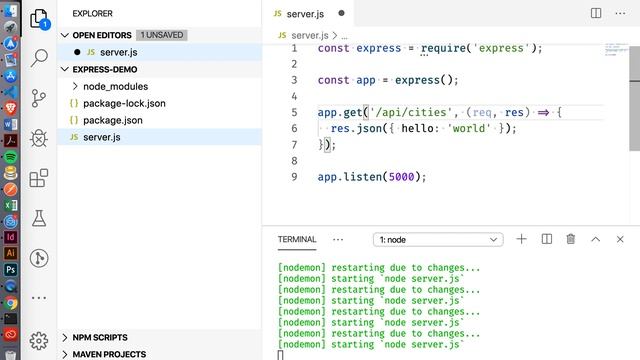Open Brave browser from the dock
The width and height of the screenshot is (640, 360).
coord(11,108)
